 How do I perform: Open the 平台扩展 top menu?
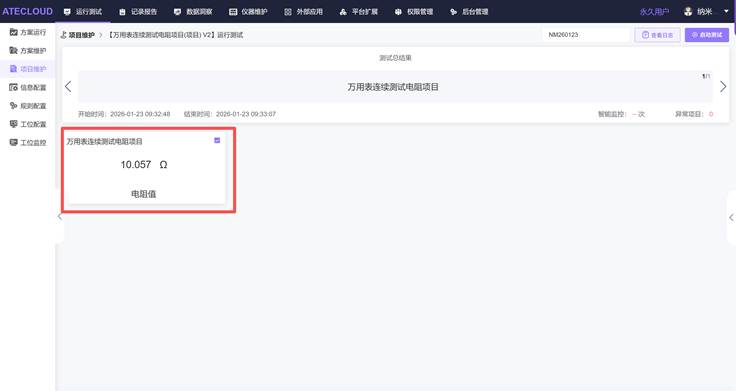click(359, 12)
